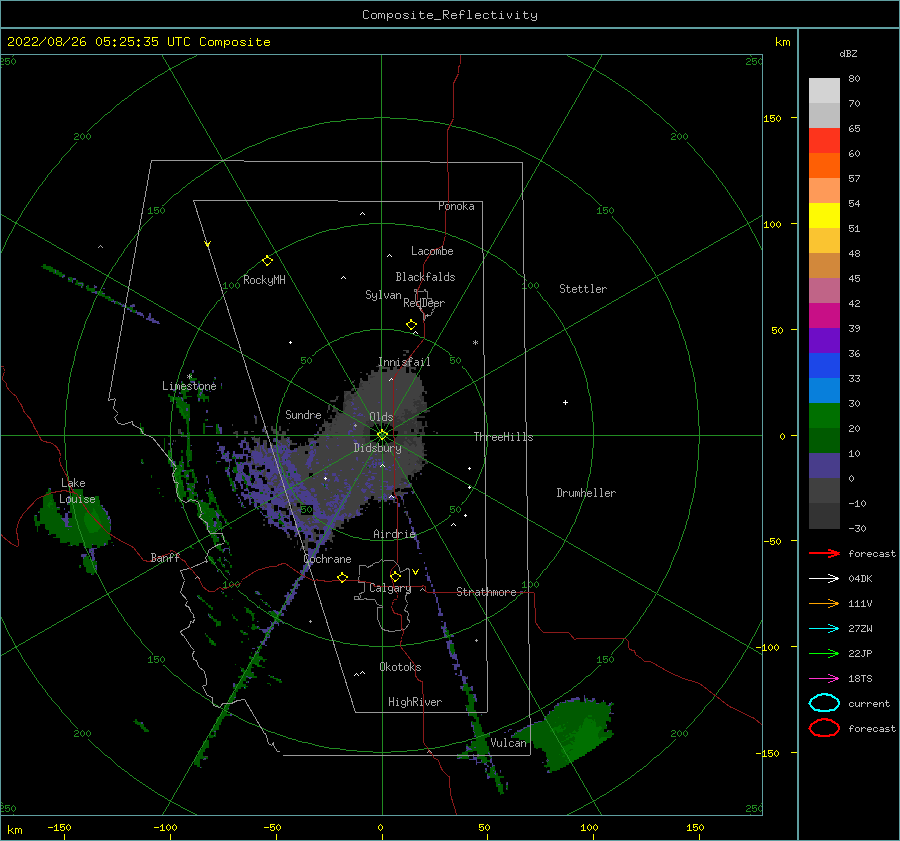Click the yellow diamond marker inside Calgary outline

click(x=395, y=576)
